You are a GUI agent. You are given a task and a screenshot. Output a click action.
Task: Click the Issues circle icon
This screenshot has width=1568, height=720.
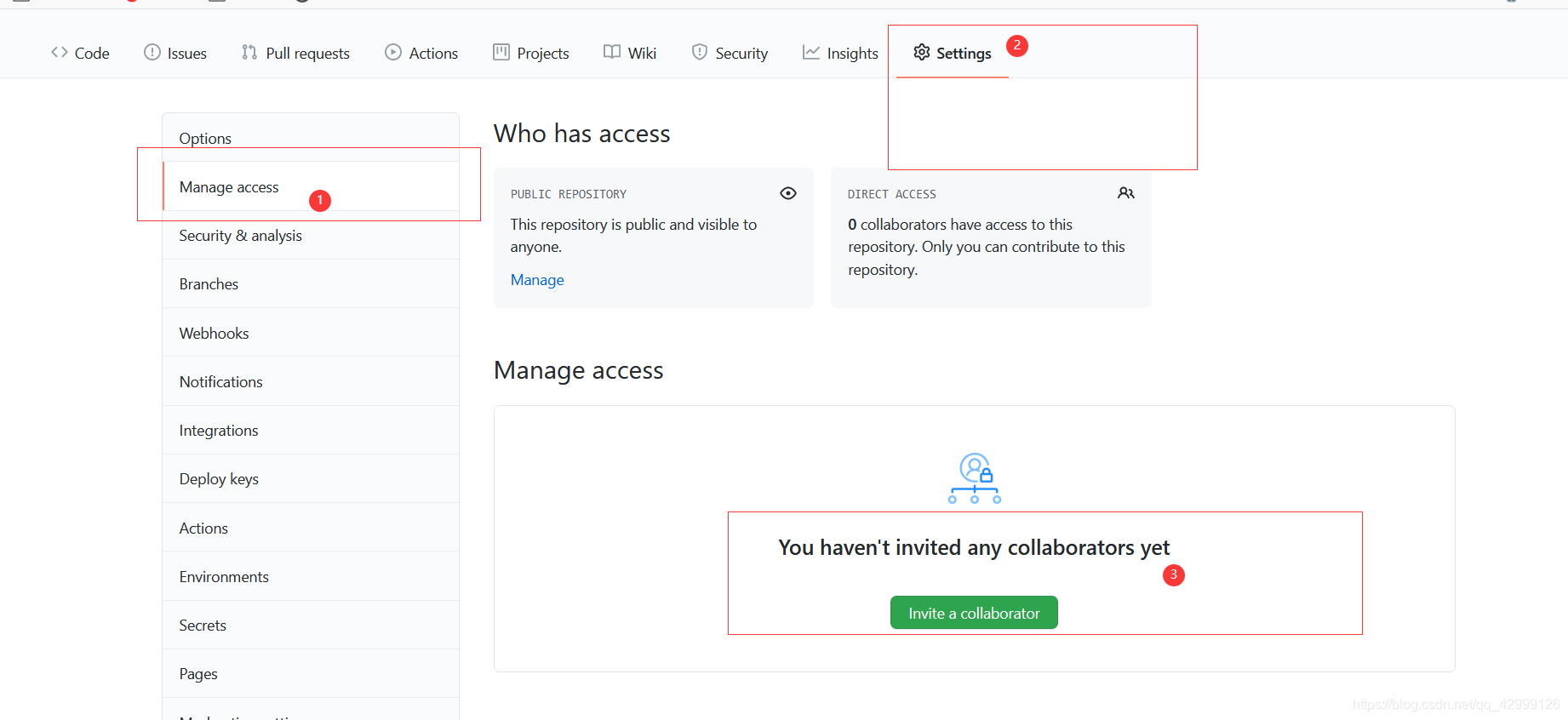point(152,53)
